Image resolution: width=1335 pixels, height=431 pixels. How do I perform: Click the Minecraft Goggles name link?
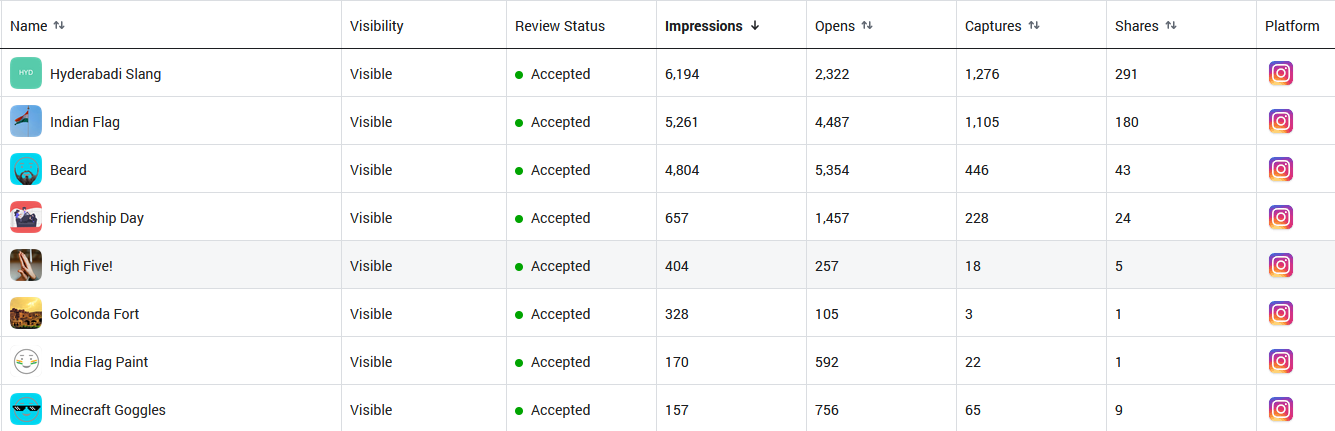tap(108, 410)
